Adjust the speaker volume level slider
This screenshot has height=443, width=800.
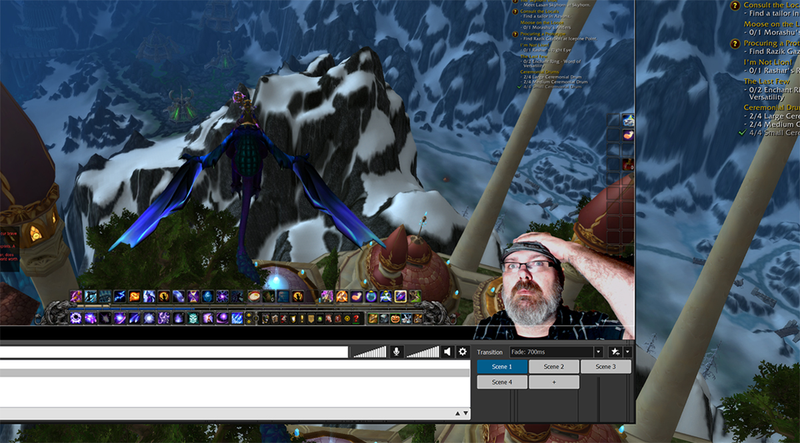tap(422, 352)
